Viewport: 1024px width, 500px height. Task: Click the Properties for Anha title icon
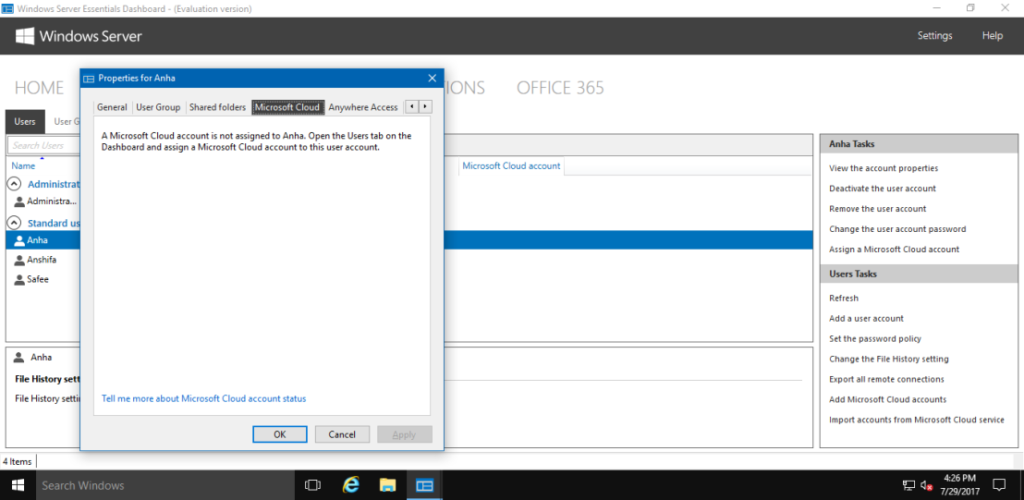point(89,78)
